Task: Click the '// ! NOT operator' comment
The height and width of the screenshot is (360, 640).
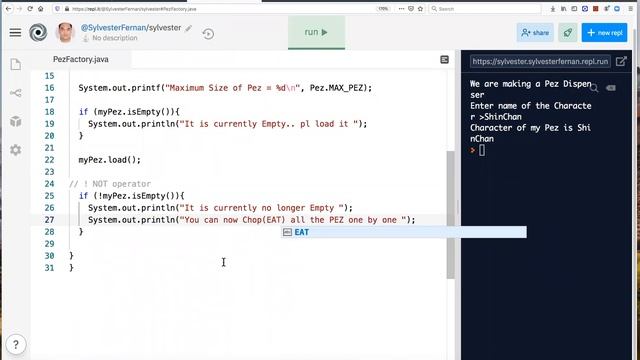Action: 110,184
